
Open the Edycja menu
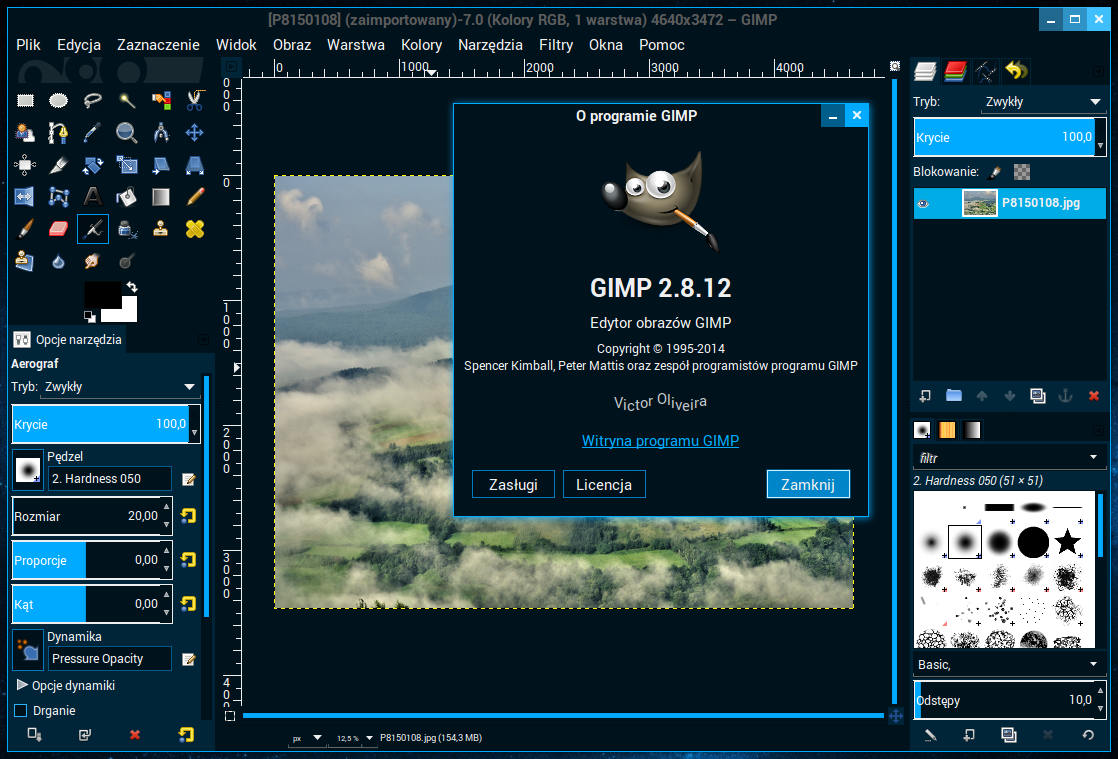(79, 45)
